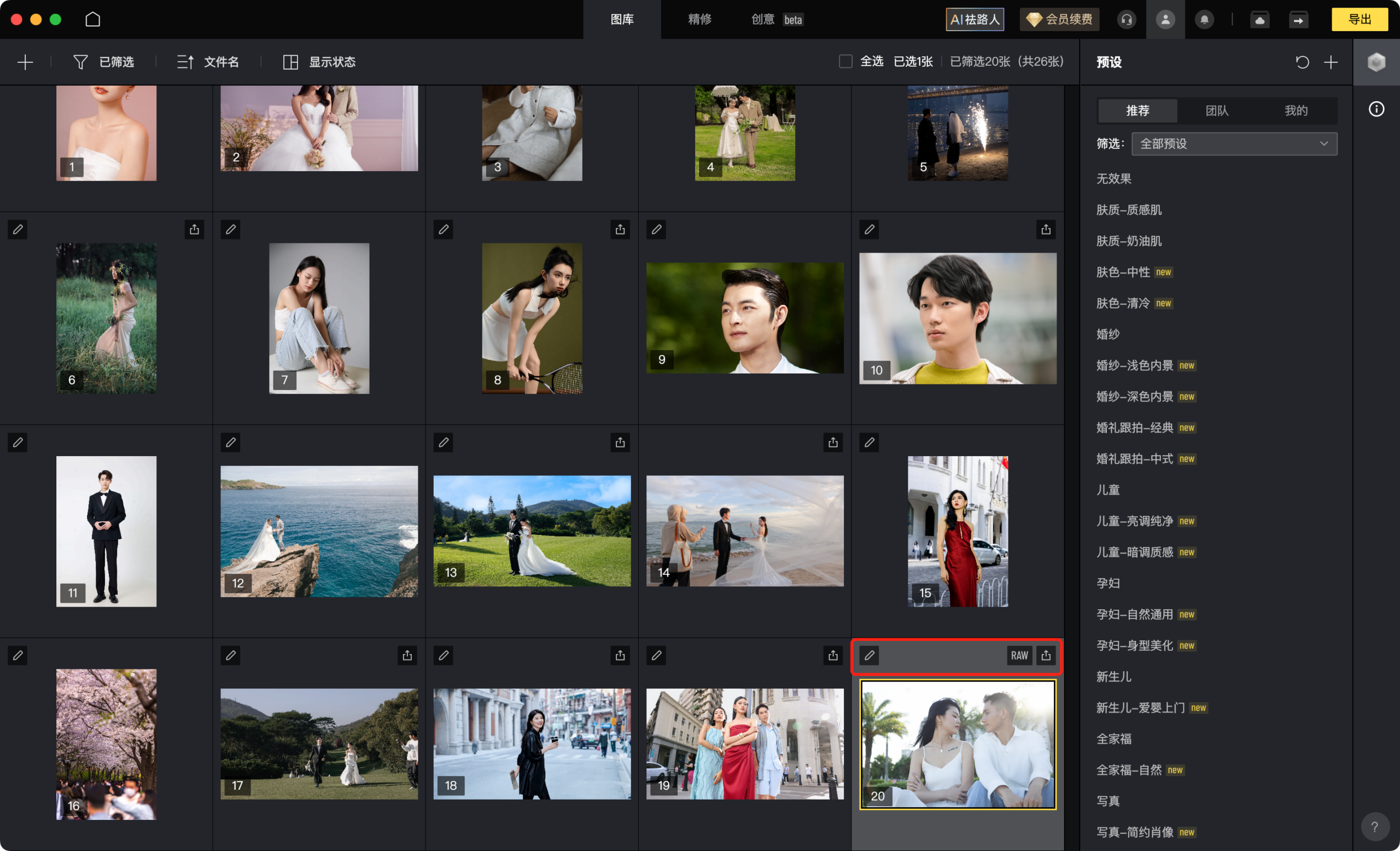This screenshot has height=851, width=1400.
Task: Click the add photos plus icon
Action: click(x=25, y=62)
